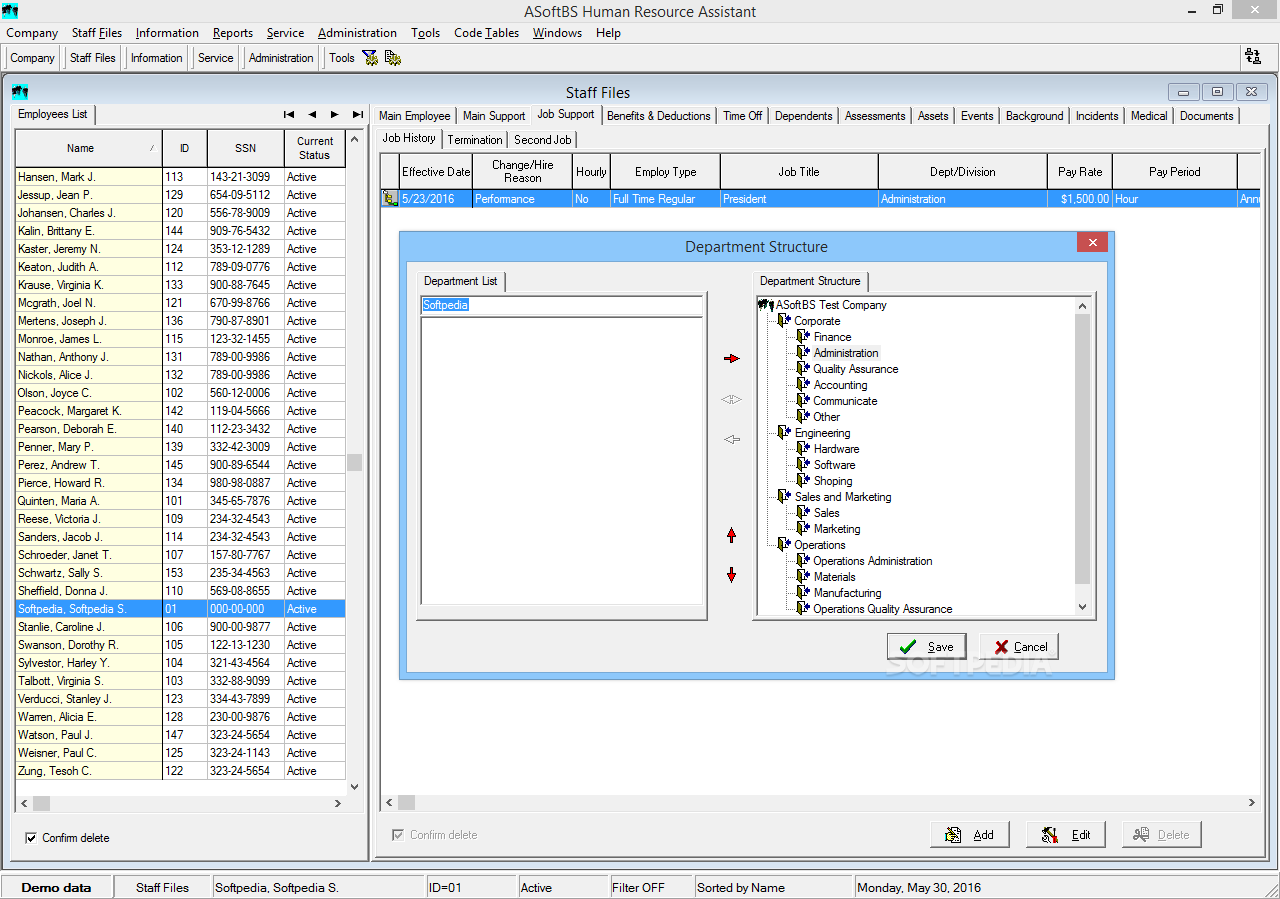This screenshot has height=899, width=1280.
Task: Open the Medical tab
Action: 1149,116
